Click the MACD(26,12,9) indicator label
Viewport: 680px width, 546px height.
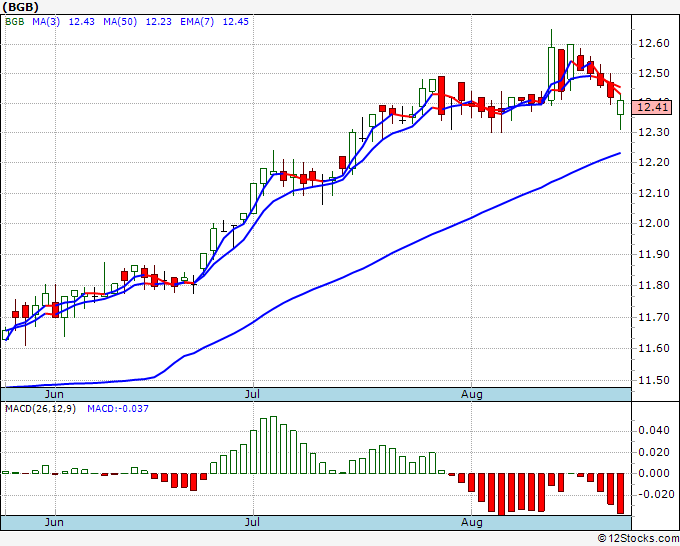tap(40, 409)
